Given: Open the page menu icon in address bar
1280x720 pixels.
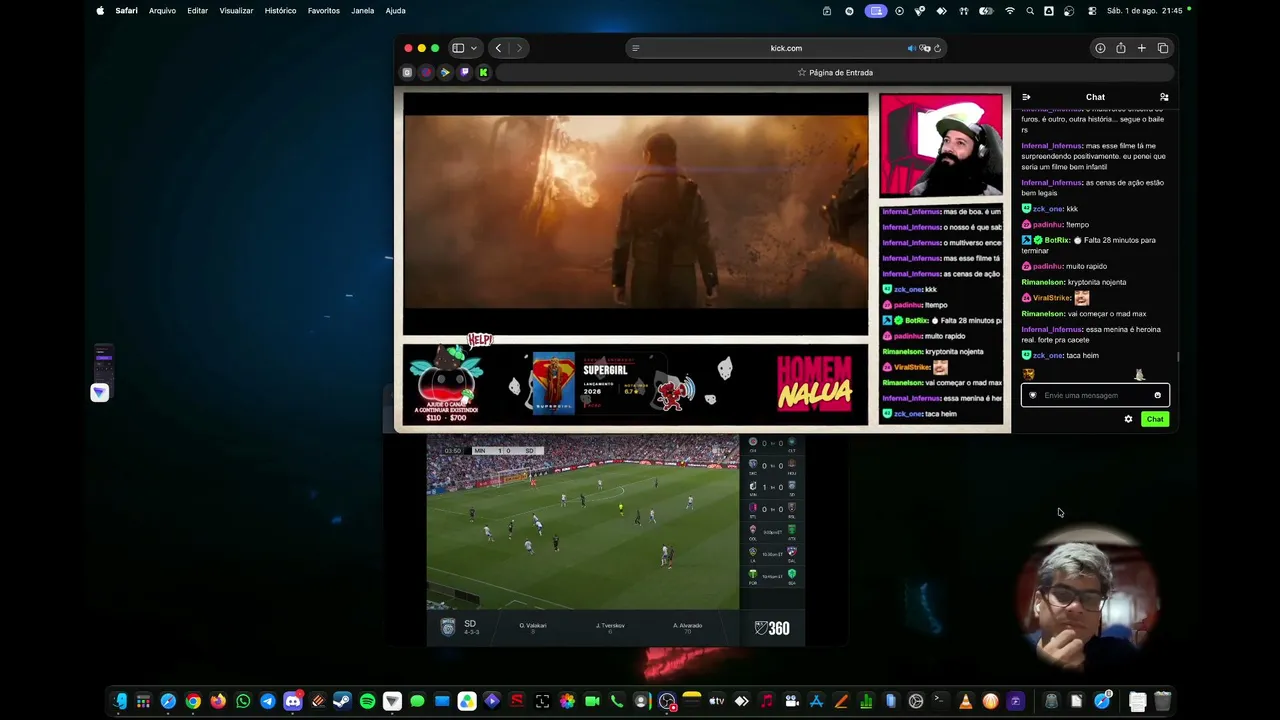Looking at the screenshot, I should (635, 48).
